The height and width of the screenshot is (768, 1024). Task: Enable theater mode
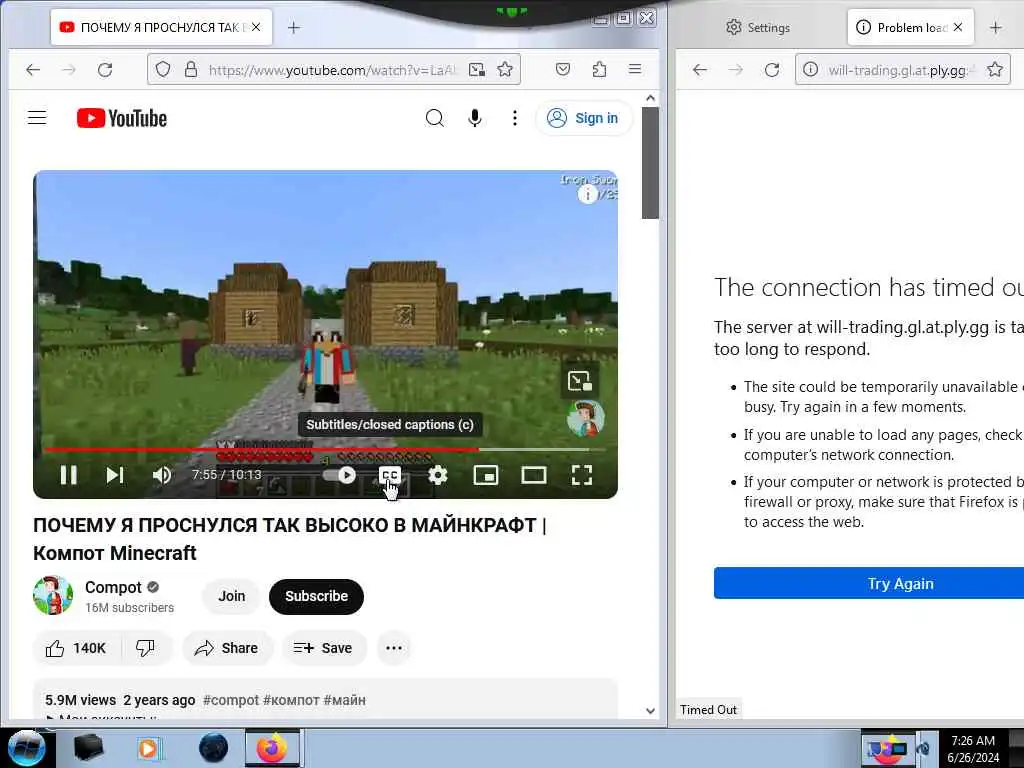point(534,475)
